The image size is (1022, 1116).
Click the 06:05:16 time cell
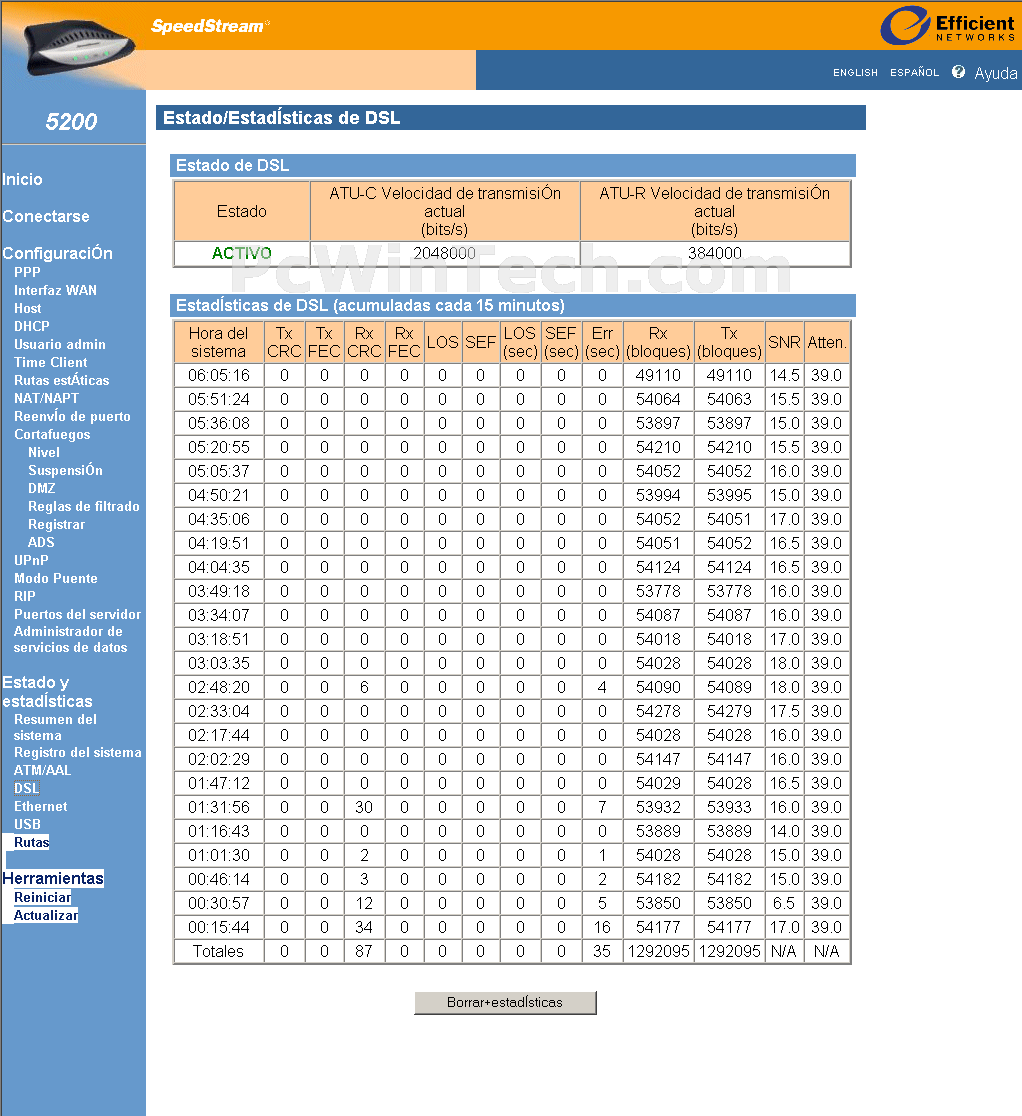click(218, 375)
